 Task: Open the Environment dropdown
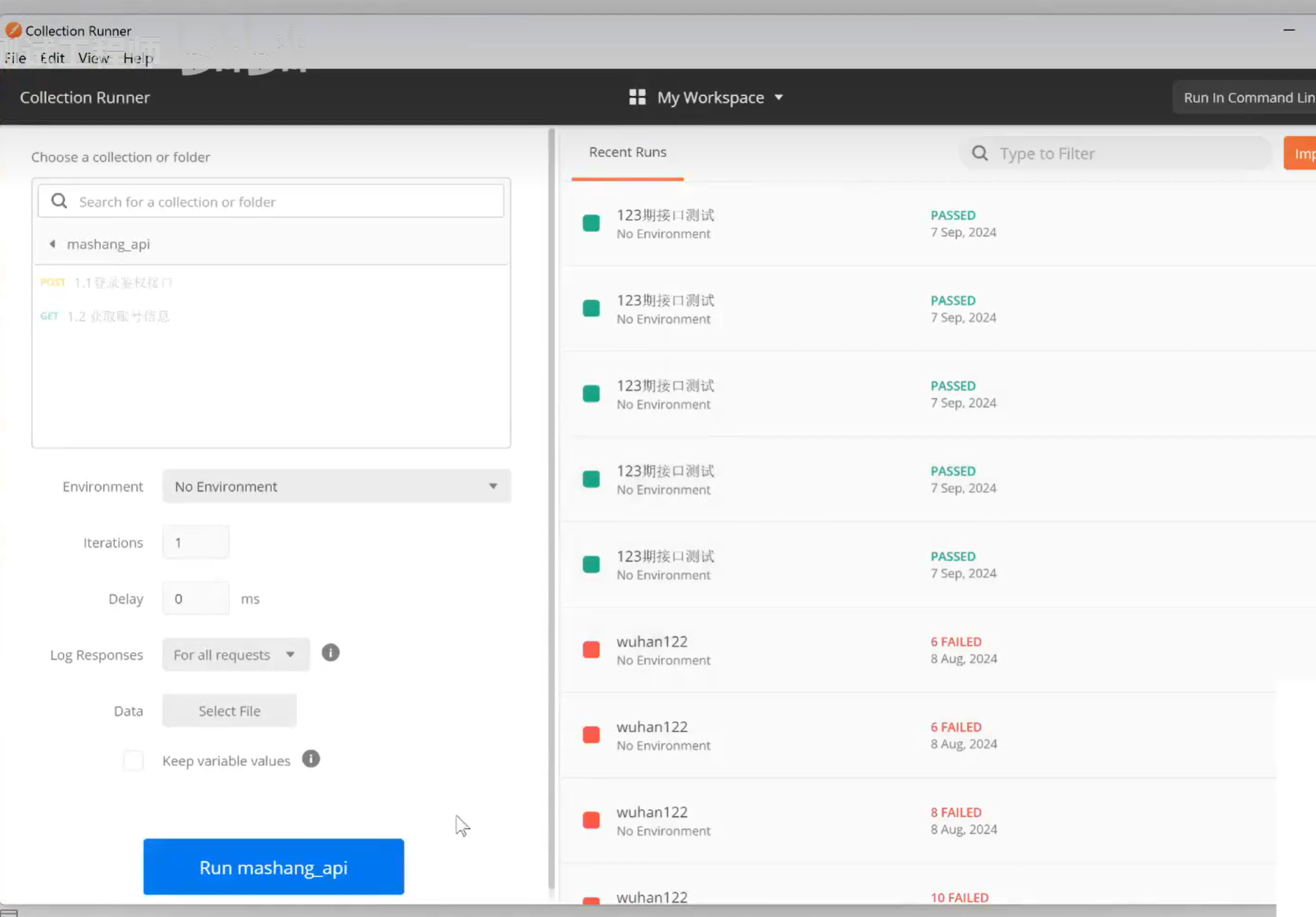[336, 486]
